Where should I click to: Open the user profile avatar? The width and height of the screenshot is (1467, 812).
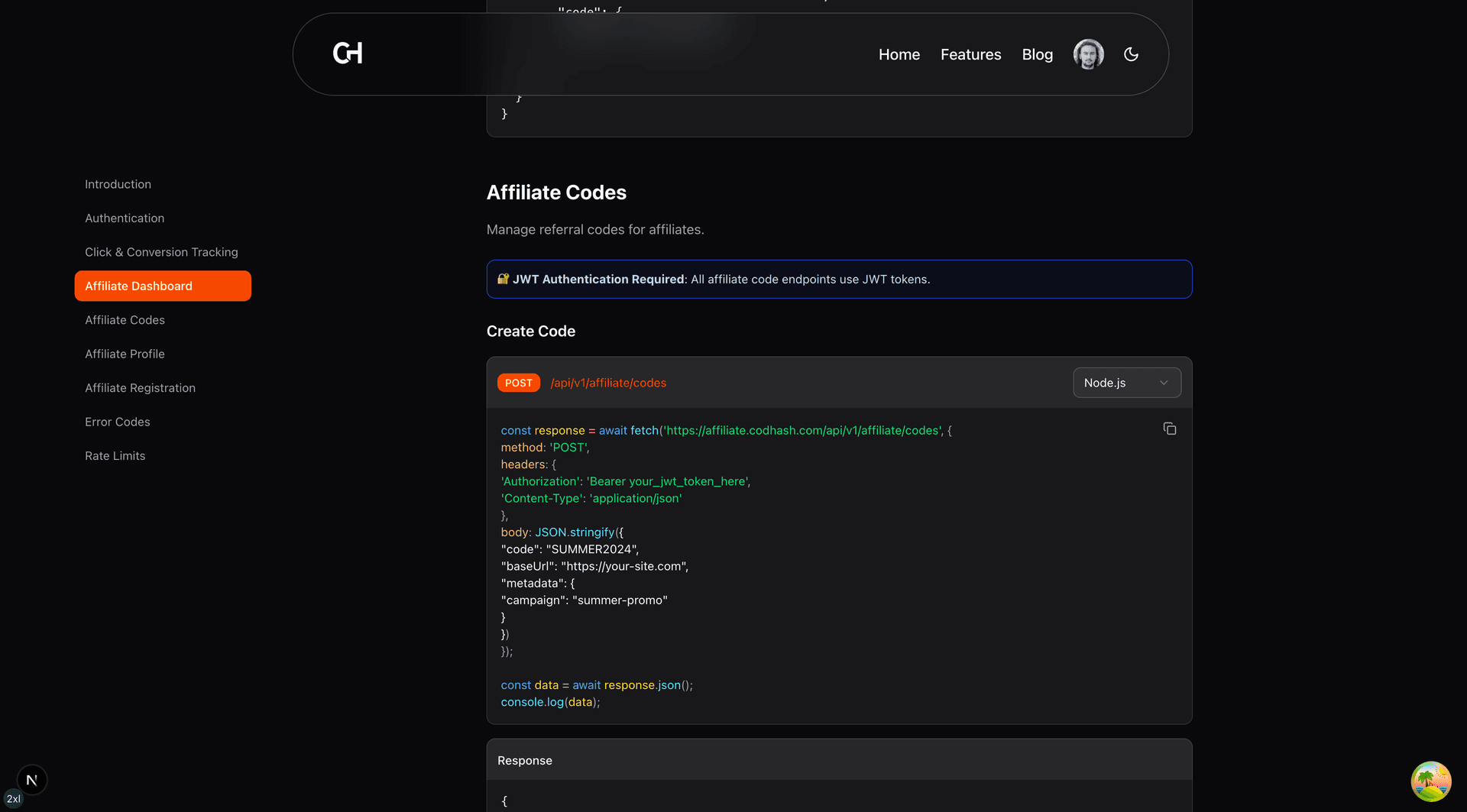(x=1088, y=53)
